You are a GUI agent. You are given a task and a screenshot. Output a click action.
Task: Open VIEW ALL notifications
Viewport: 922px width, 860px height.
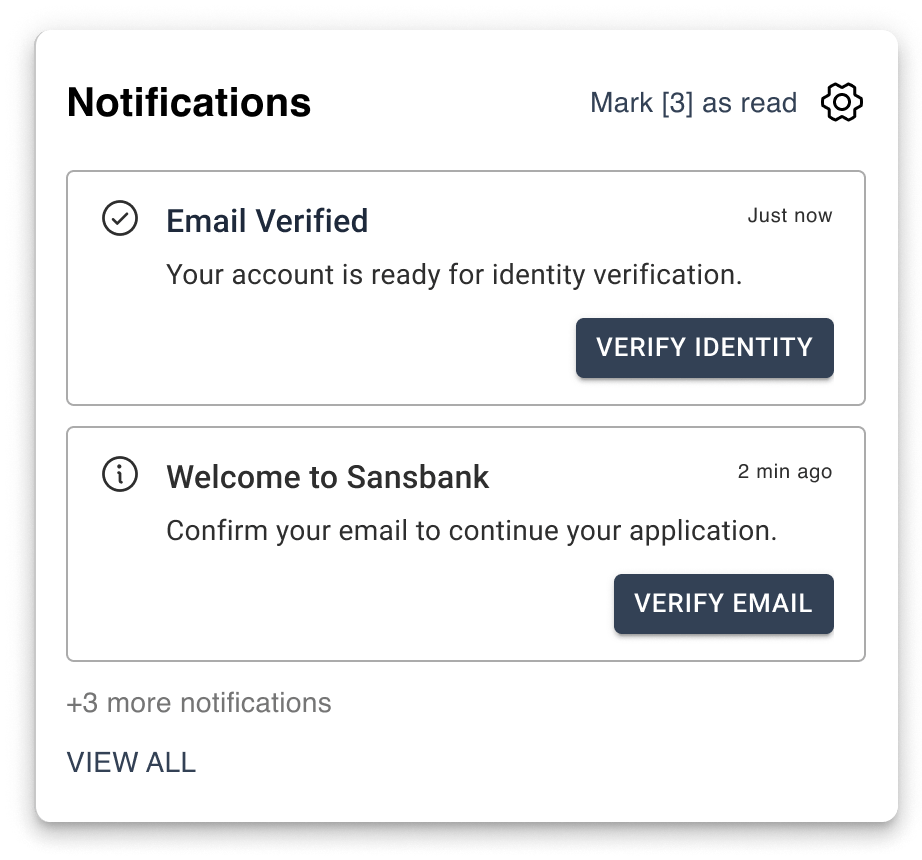[x=131, y=762]
